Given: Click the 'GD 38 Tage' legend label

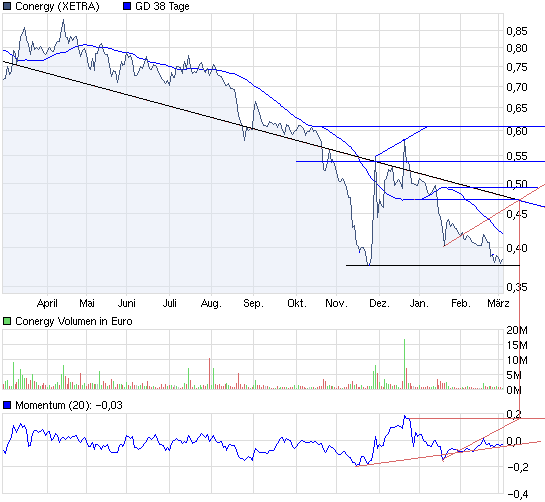Looking at the screenshot, I should (x=162, y=6).
